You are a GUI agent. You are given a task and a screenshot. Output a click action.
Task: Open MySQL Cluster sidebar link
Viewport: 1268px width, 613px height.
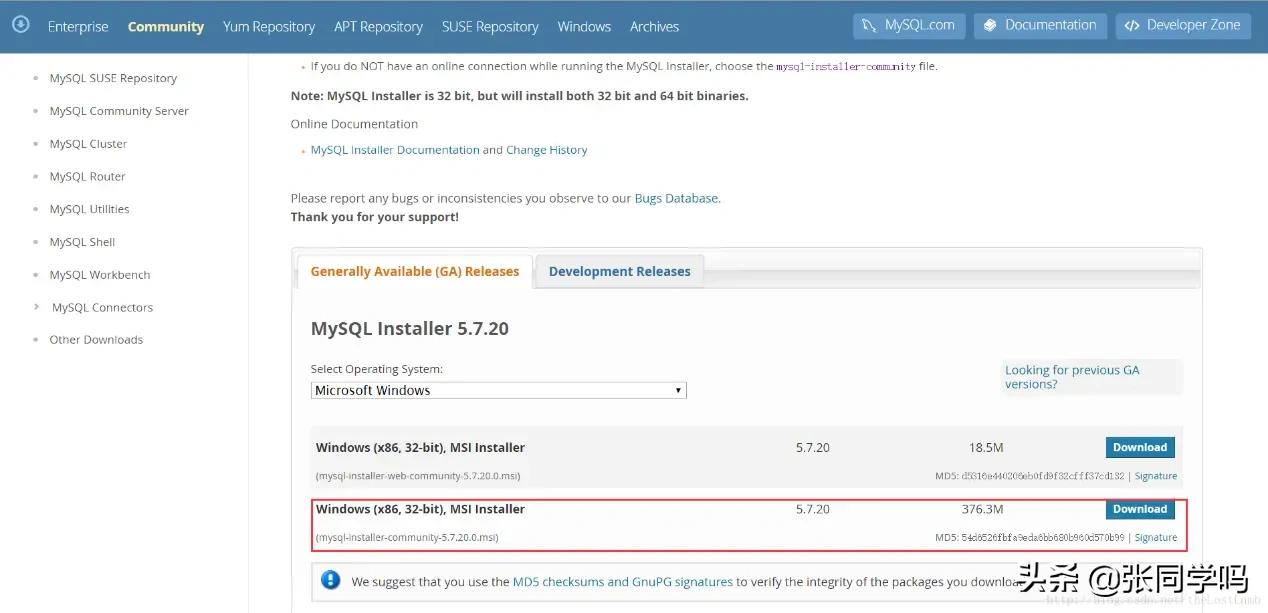88,144
